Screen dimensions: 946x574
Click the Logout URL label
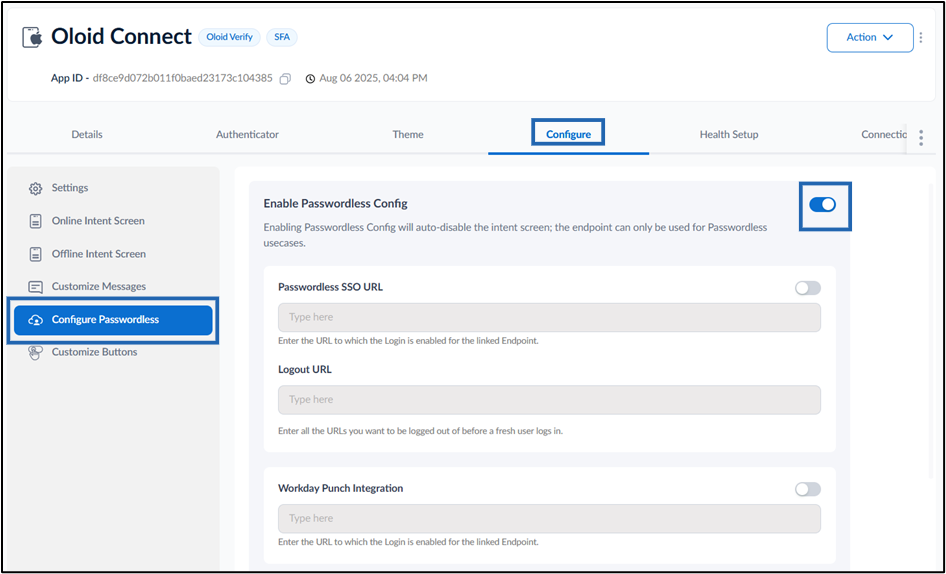(305, 369)
